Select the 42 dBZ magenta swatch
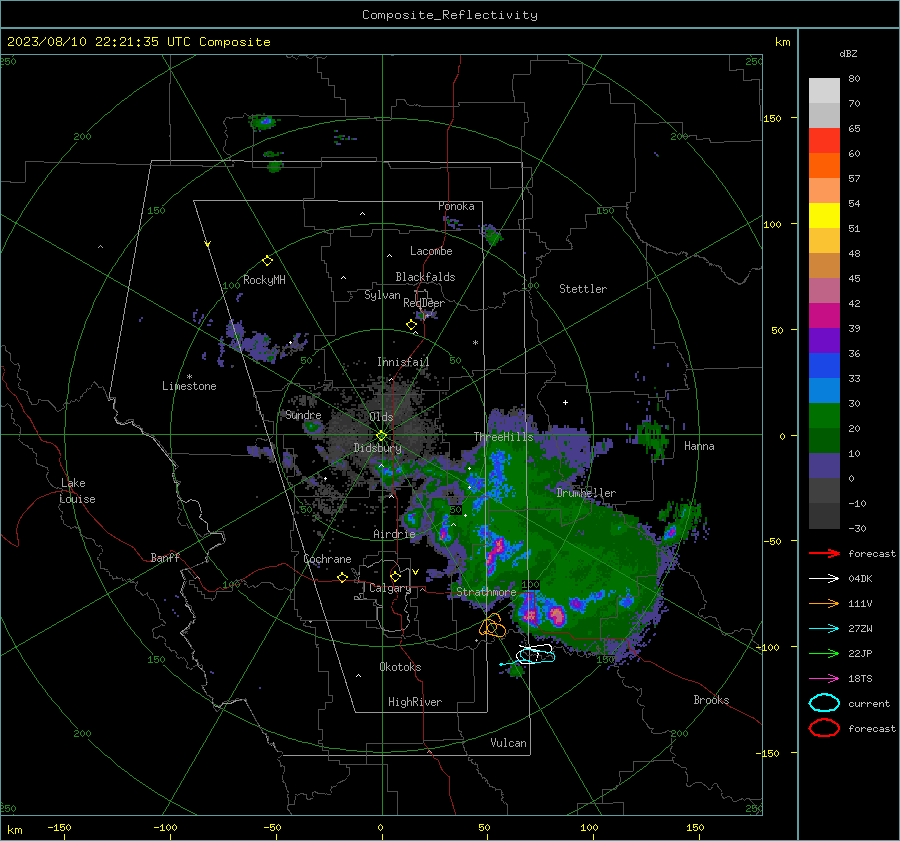 tap(824, 315)
